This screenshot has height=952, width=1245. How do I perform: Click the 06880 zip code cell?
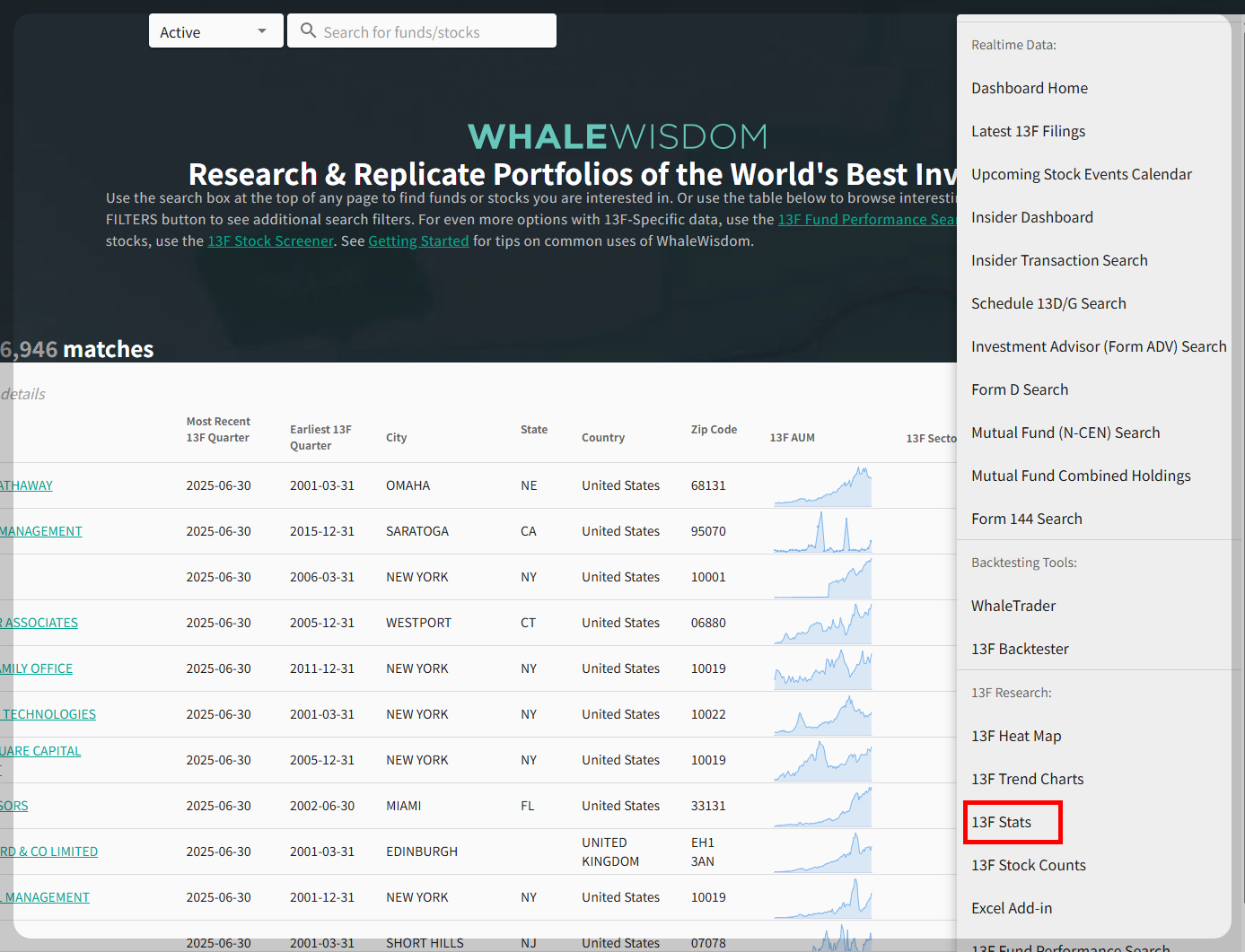point(708,623)
